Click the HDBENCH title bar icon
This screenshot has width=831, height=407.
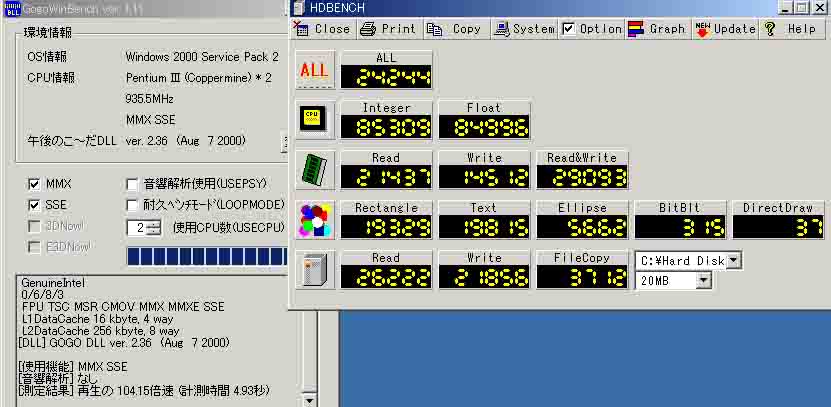[x=299, y=7]
